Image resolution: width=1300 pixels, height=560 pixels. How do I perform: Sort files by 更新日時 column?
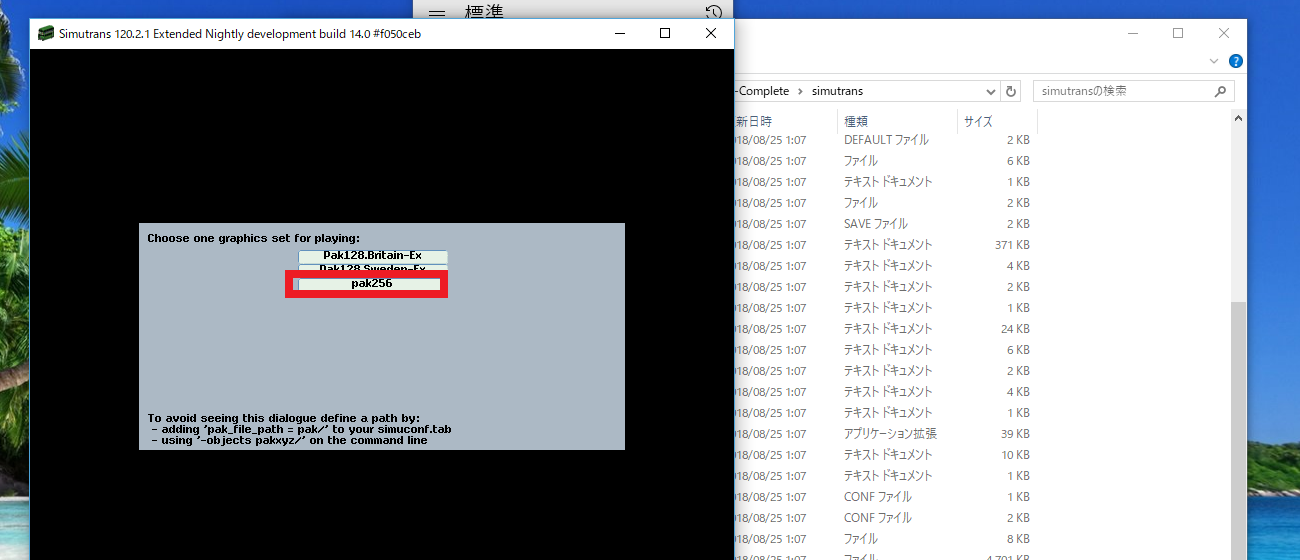click(x=785, y=121)
